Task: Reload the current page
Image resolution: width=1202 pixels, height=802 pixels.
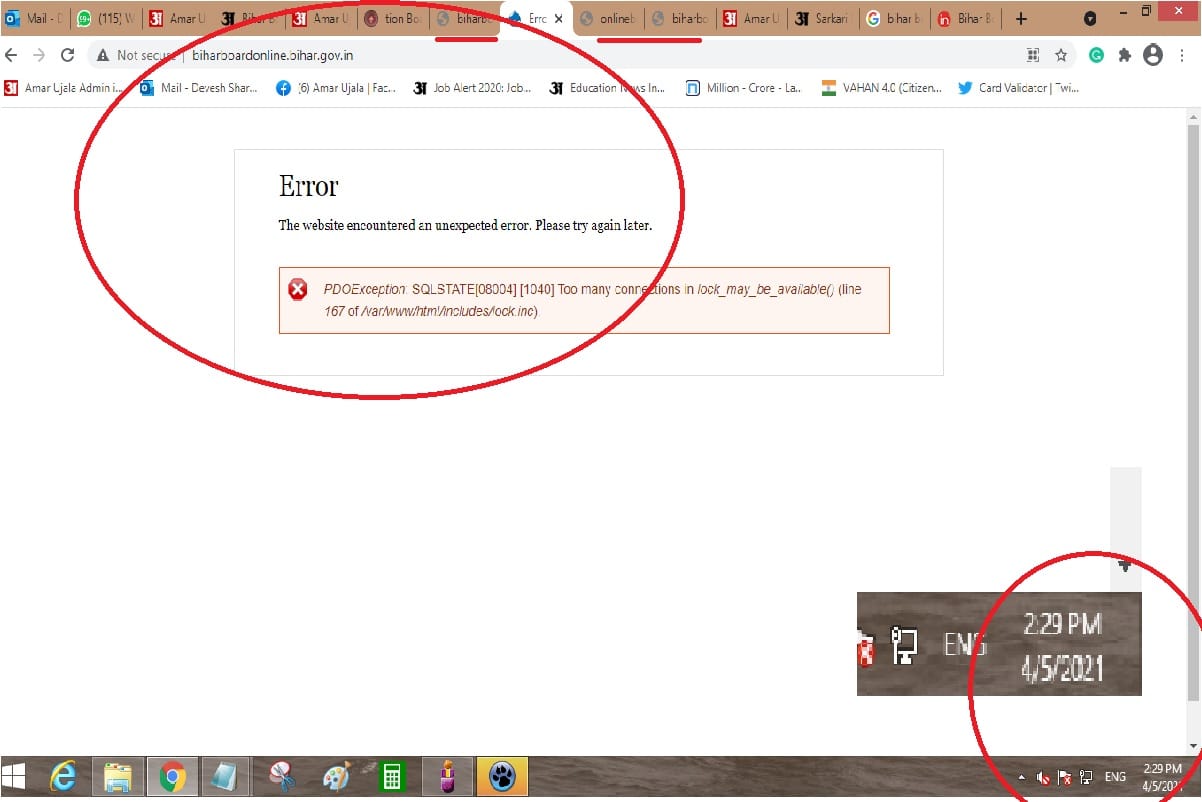Action: [x=68, y=56]
